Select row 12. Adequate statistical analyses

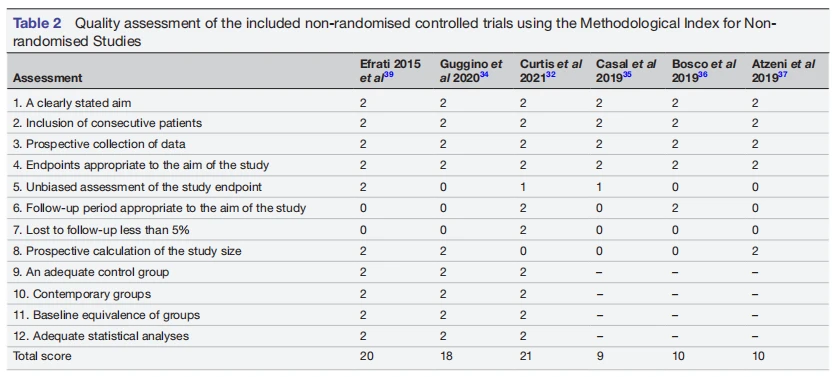pyautogui.click(x=417, y=336)
